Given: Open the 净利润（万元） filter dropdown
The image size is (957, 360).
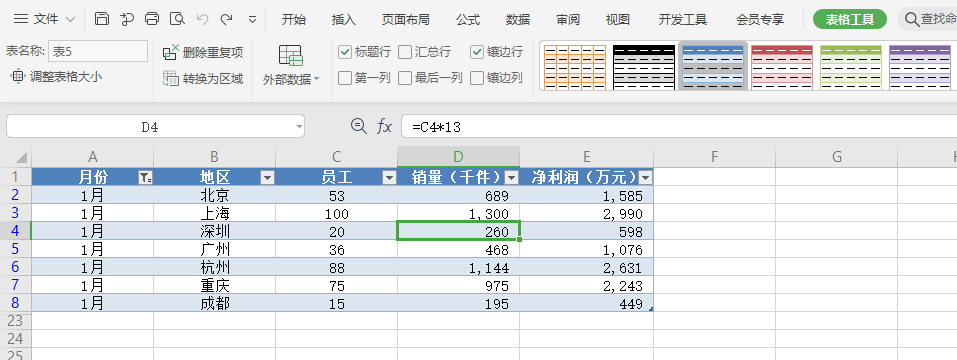Looking at the screenshot, I should click(645, 178).
